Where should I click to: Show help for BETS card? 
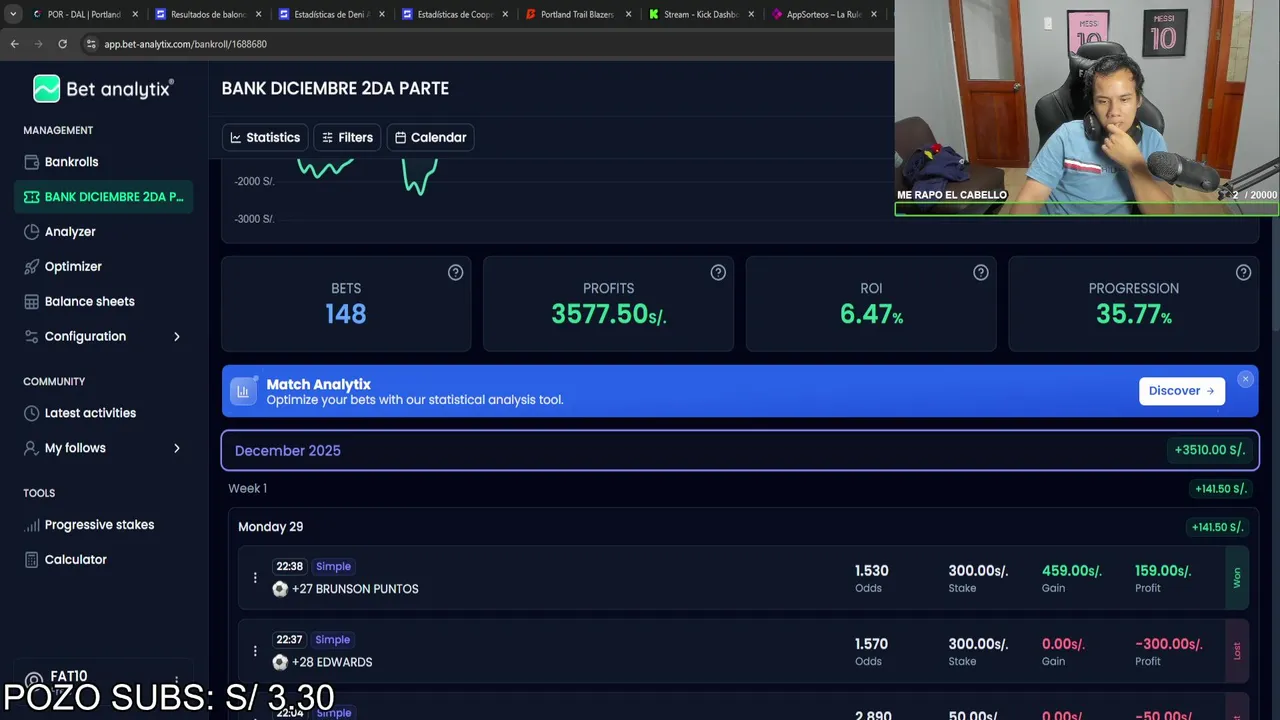pos(455,272)
